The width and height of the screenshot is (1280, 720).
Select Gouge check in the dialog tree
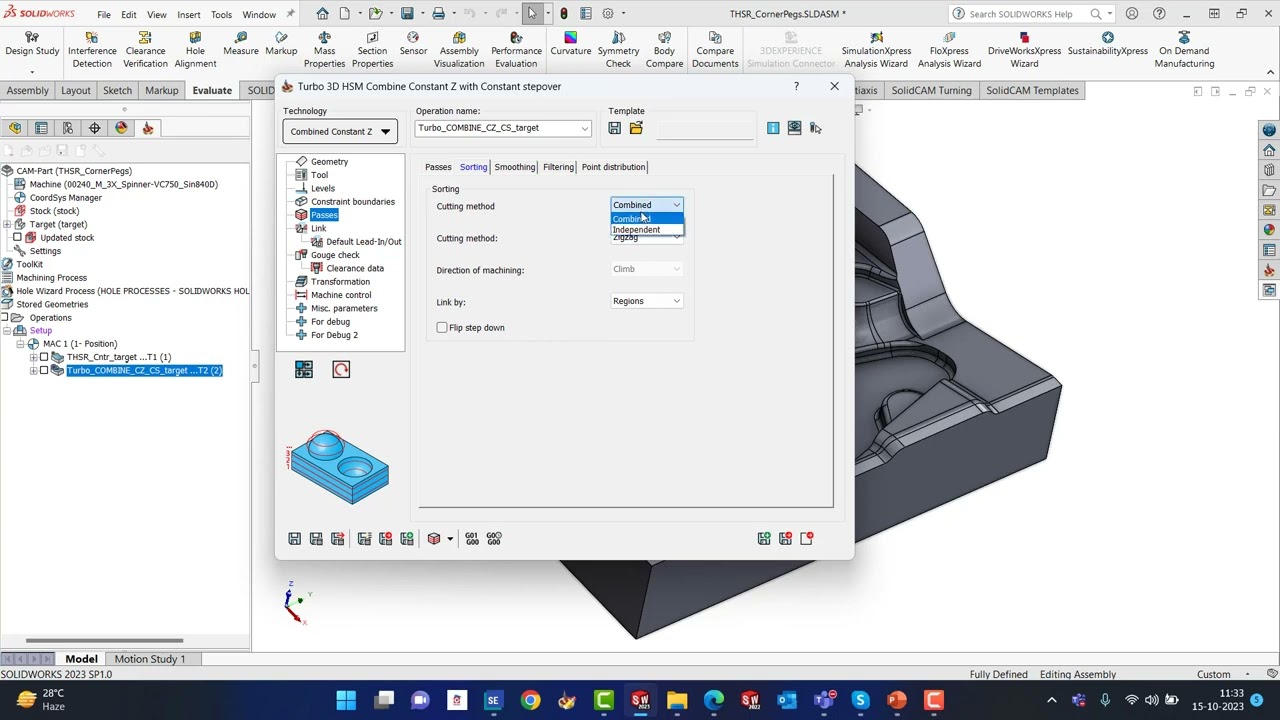[335, 255]
